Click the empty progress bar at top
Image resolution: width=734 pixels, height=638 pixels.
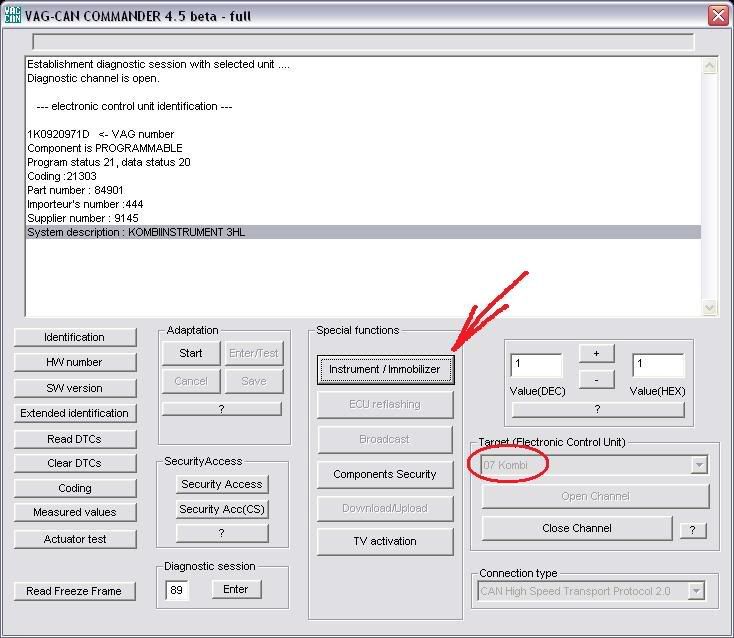(363, 42)
